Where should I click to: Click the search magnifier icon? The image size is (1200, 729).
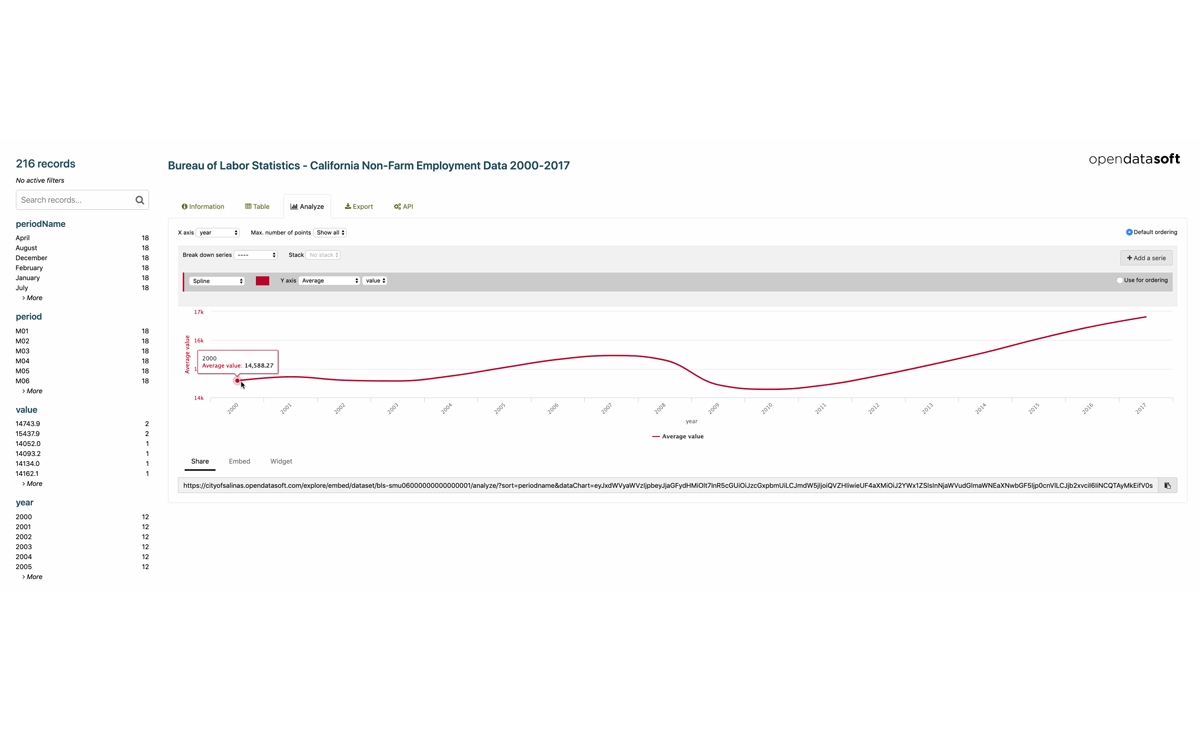140,200
